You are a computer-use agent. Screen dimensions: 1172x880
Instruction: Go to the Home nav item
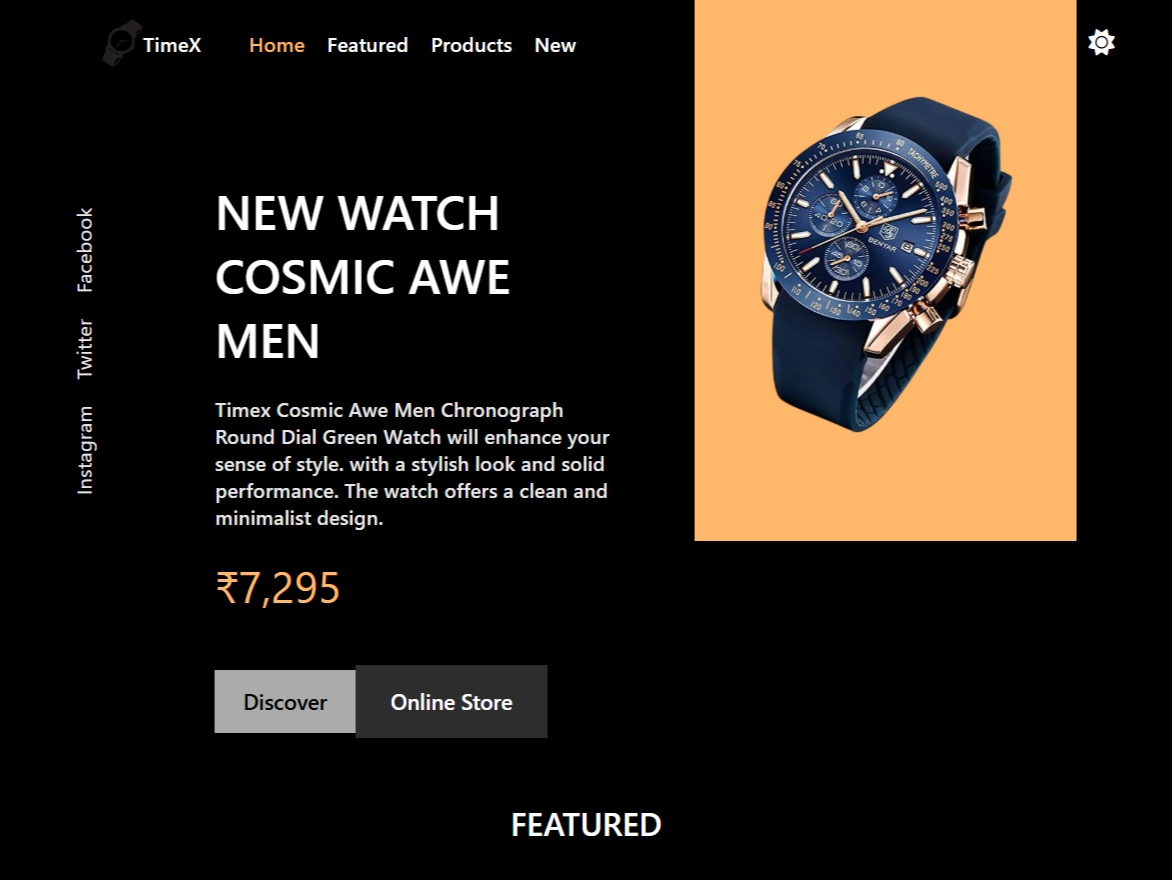[x=277, y=46]
